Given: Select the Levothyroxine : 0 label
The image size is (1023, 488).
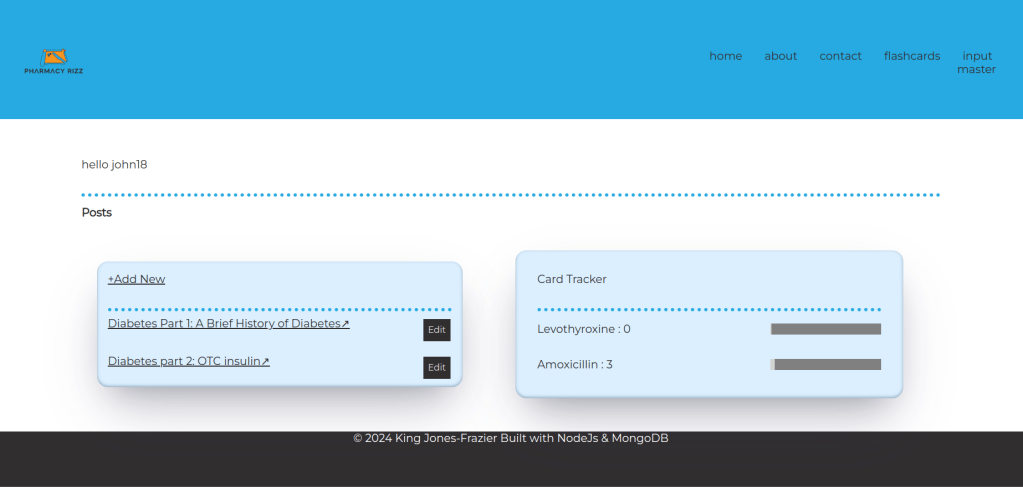Looking at the screenshot, I should click(x=584, y=329).
